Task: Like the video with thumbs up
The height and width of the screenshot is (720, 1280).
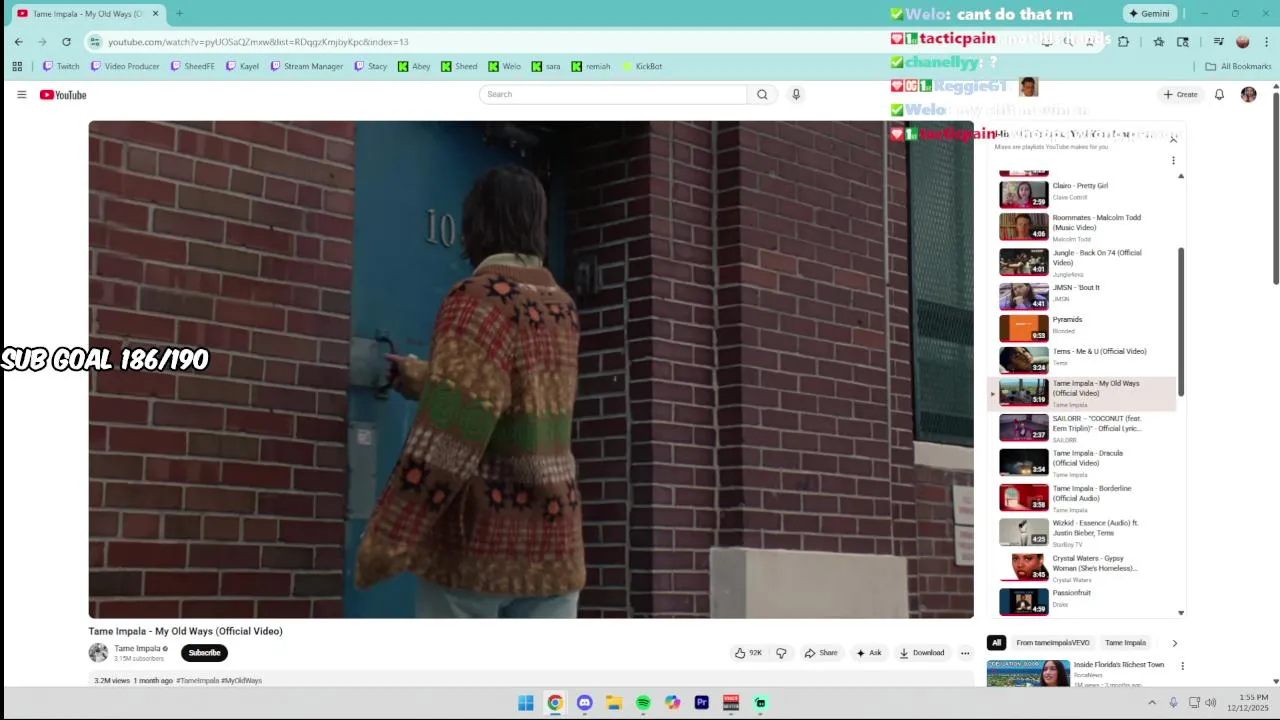Action: [x=748, y=653]
